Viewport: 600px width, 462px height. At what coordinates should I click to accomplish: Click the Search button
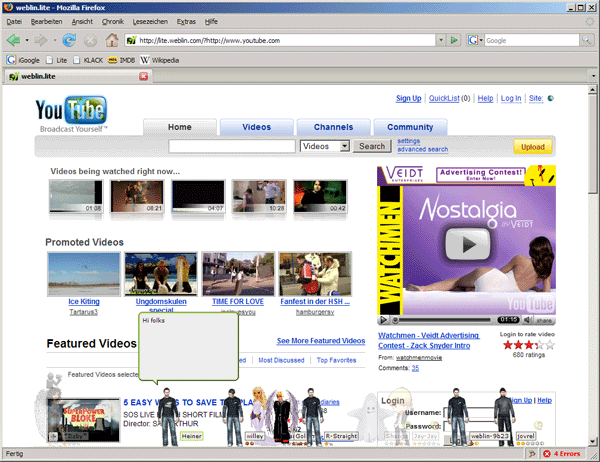(x=372, y=146)
